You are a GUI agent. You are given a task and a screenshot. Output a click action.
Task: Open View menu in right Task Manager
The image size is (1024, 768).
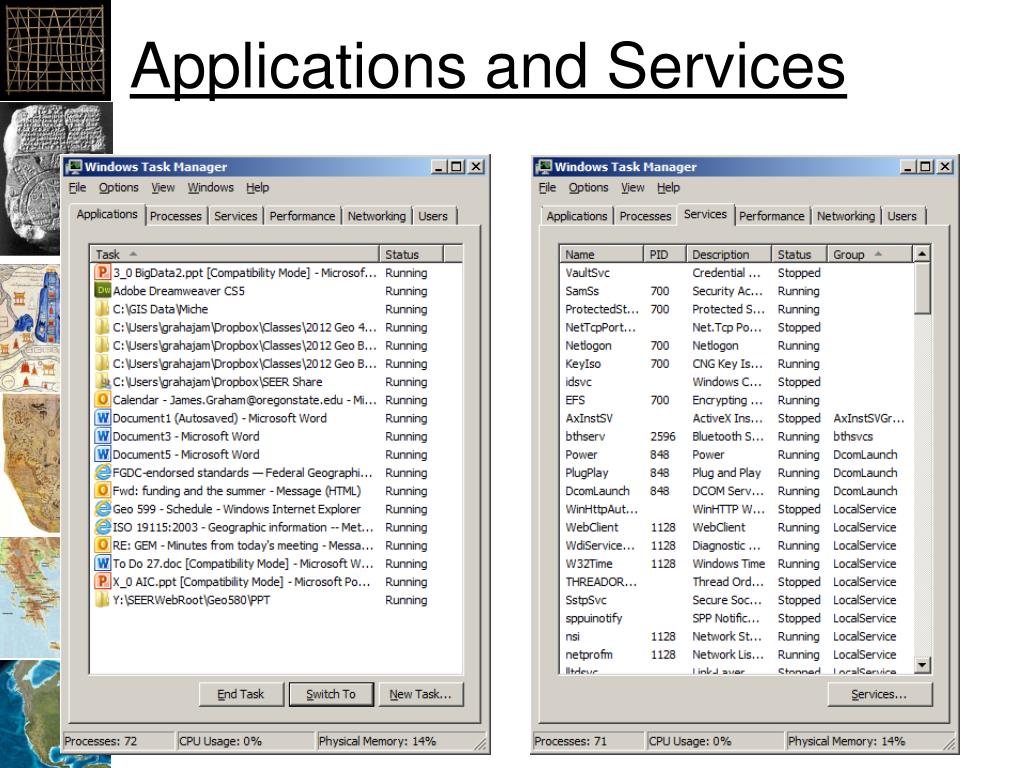[x=632, y=187]
